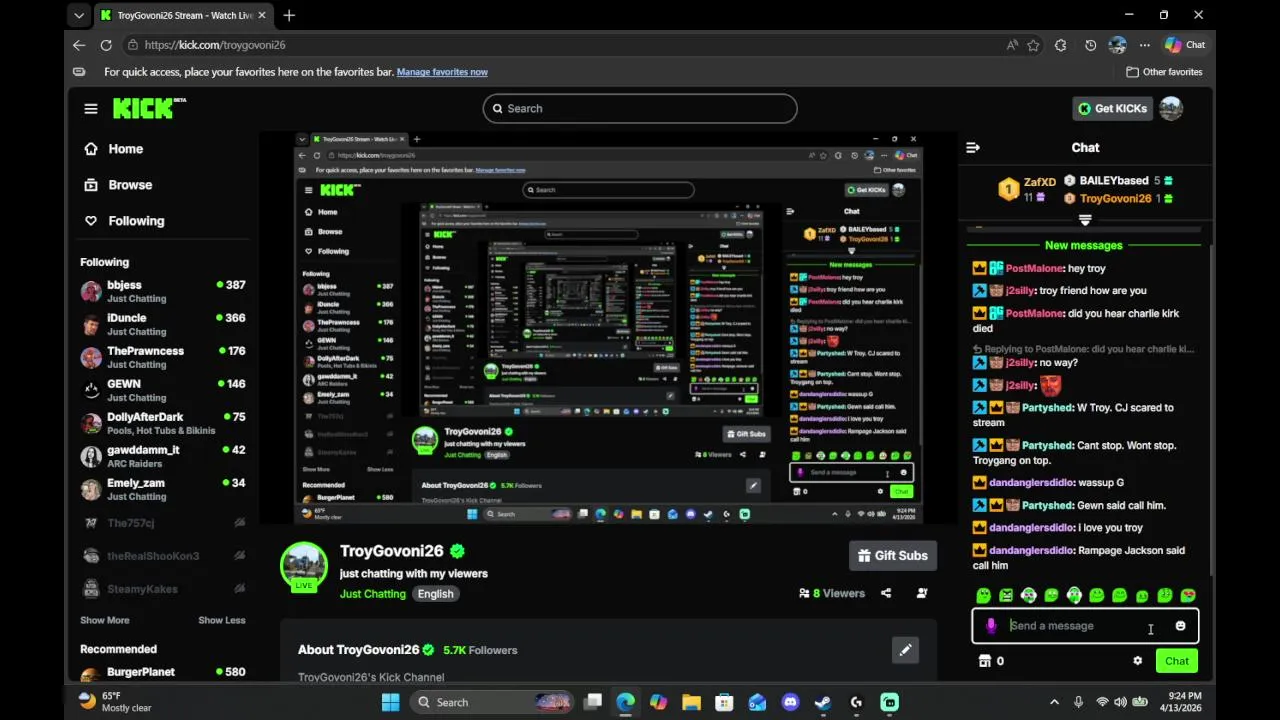Screen dimensions: 1280x720
Task: Open Discord from the taskbar
Action: (791, 702)
